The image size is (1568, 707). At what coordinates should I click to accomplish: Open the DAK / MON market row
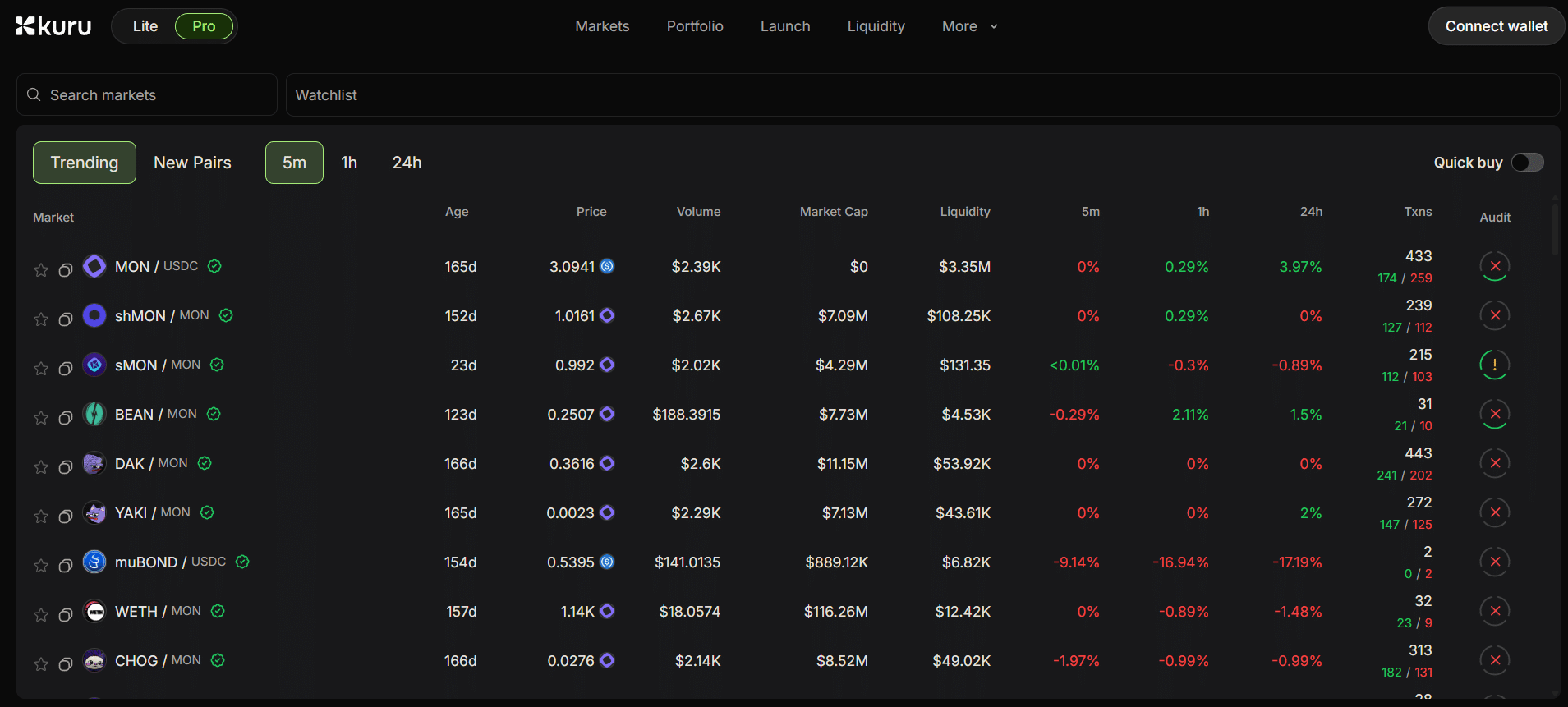click(784, 463)
